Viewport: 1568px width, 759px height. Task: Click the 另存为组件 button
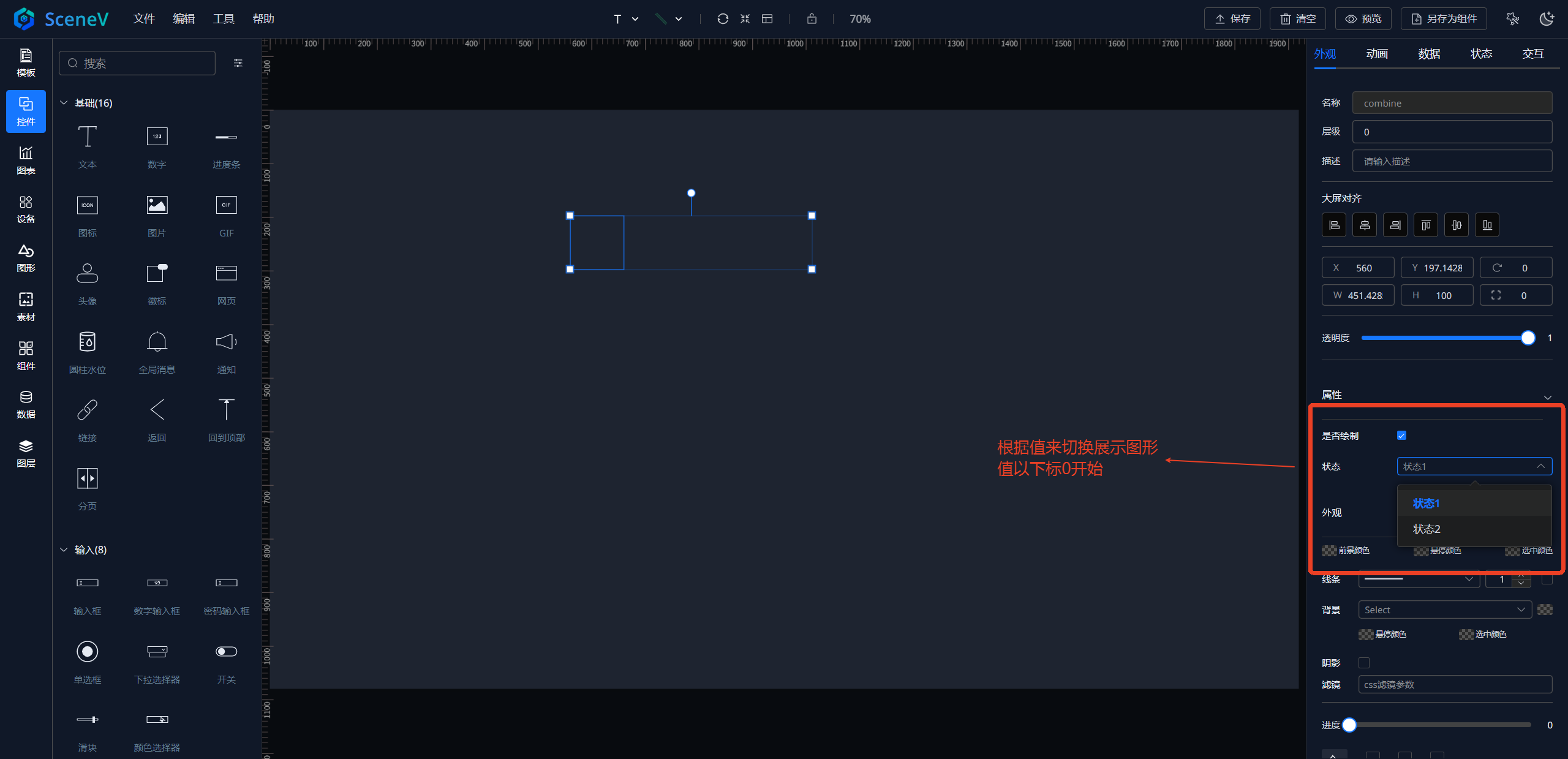tap(1444, 19)
